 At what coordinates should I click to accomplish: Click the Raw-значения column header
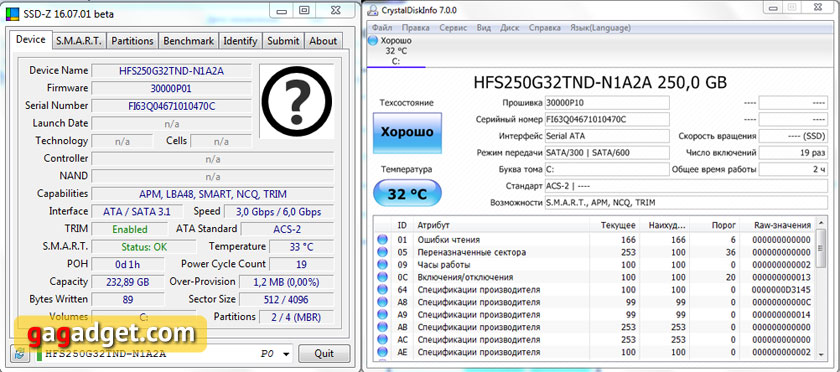click(782, 225)
